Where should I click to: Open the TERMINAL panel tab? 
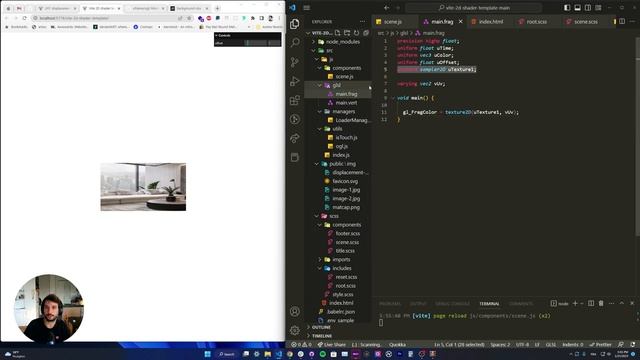coord(489,304)
